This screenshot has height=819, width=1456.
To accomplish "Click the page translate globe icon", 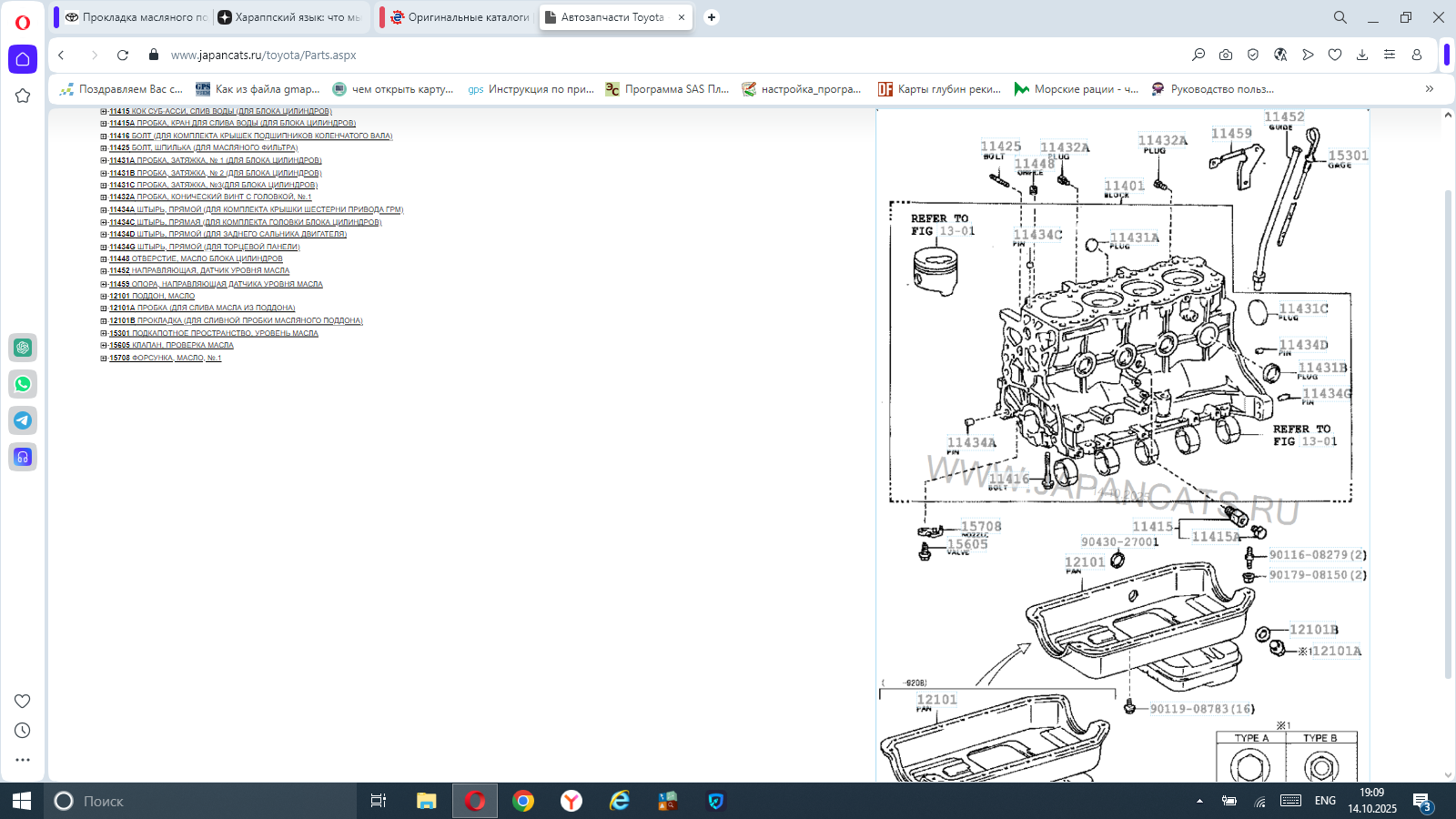I will click(x=1280, y=55).
